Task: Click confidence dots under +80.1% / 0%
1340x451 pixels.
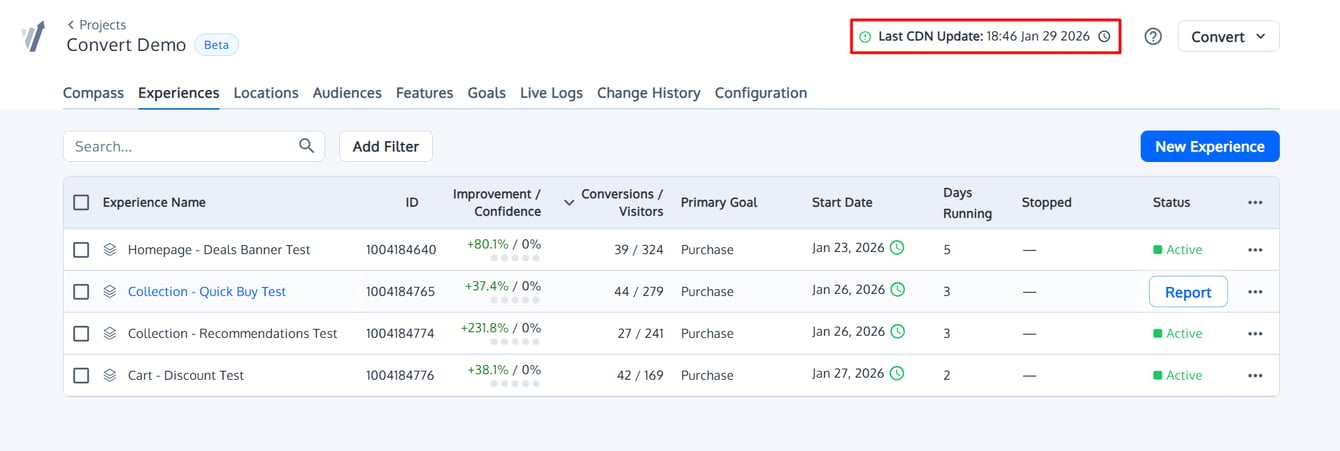Action: tap(516, 258)
